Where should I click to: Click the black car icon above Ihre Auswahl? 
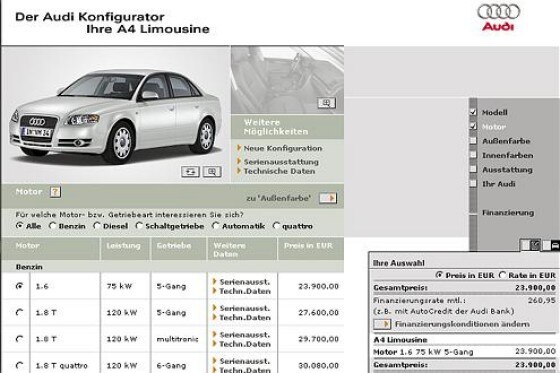pyautogui.click(x=556, y=245)
